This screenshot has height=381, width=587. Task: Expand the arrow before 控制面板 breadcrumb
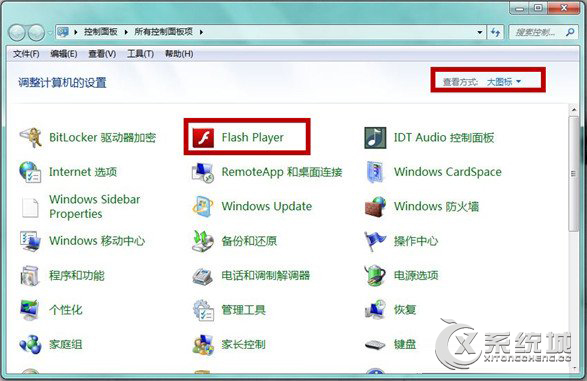(75, 32)
